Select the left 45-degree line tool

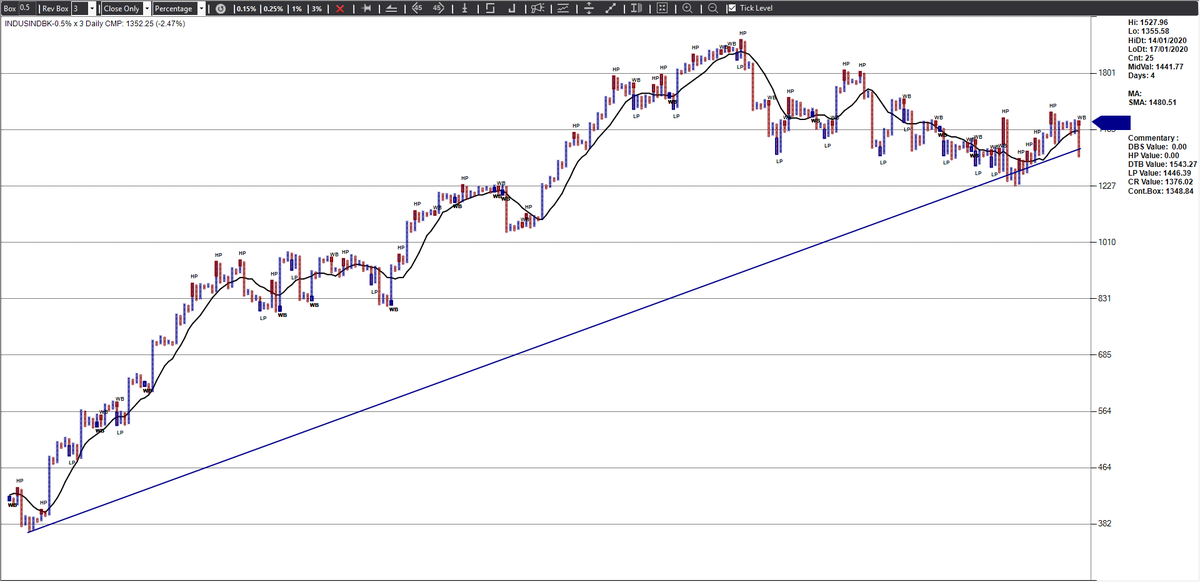pyautogui.click(x=417, y=8)
